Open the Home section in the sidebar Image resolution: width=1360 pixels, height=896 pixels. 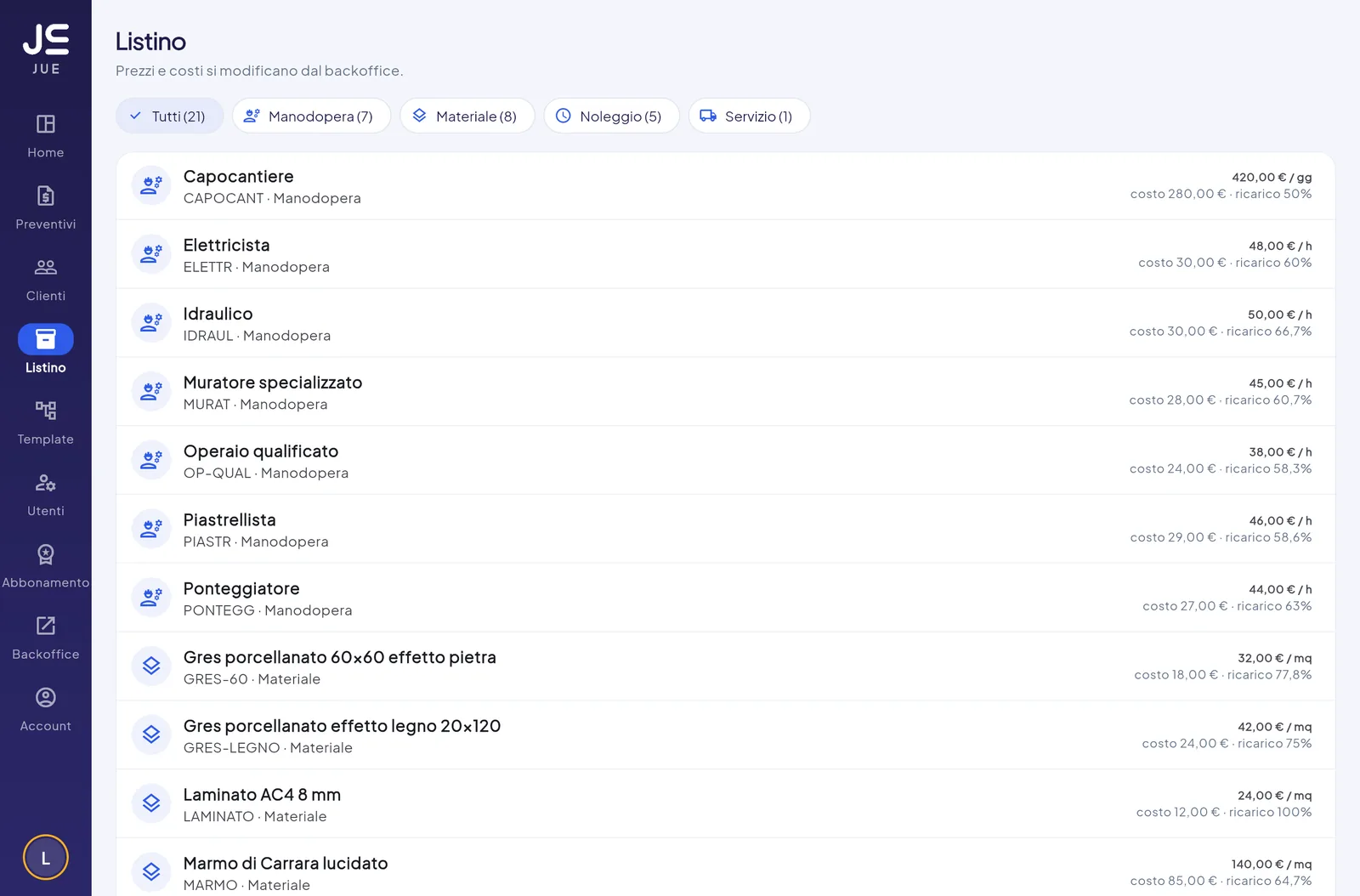pyautogui.click(x=46, y=136)
